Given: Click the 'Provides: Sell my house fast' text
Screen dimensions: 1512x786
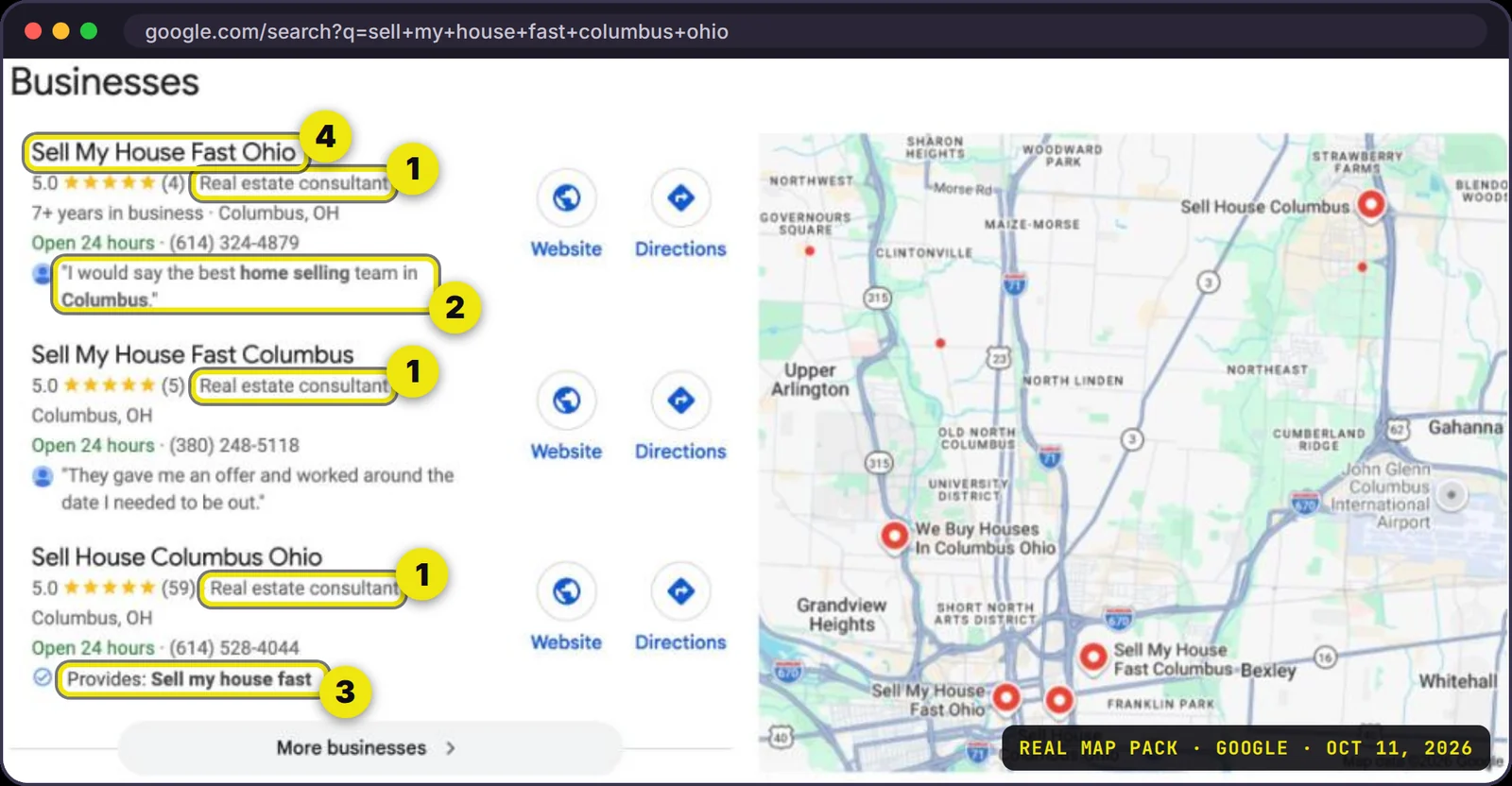Looking at the screenshot, I should 189,679.
